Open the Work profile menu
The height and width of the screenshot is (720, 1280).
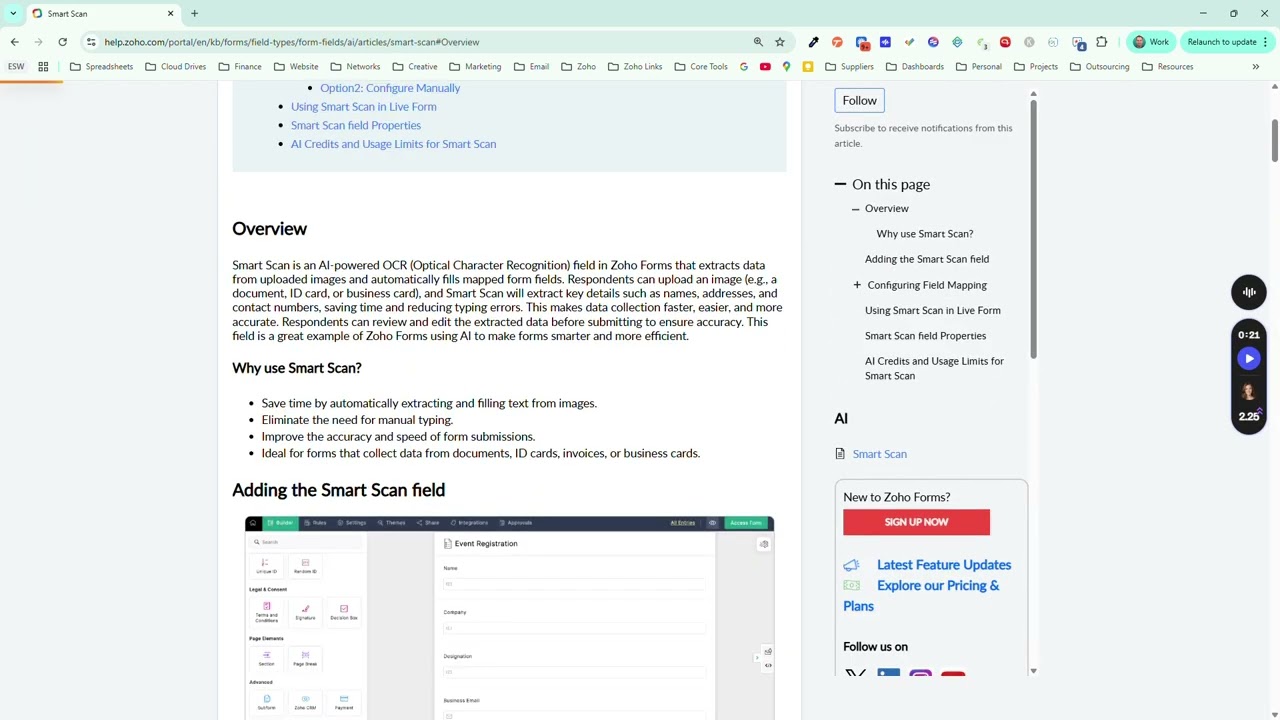(x=1150, y=42)
